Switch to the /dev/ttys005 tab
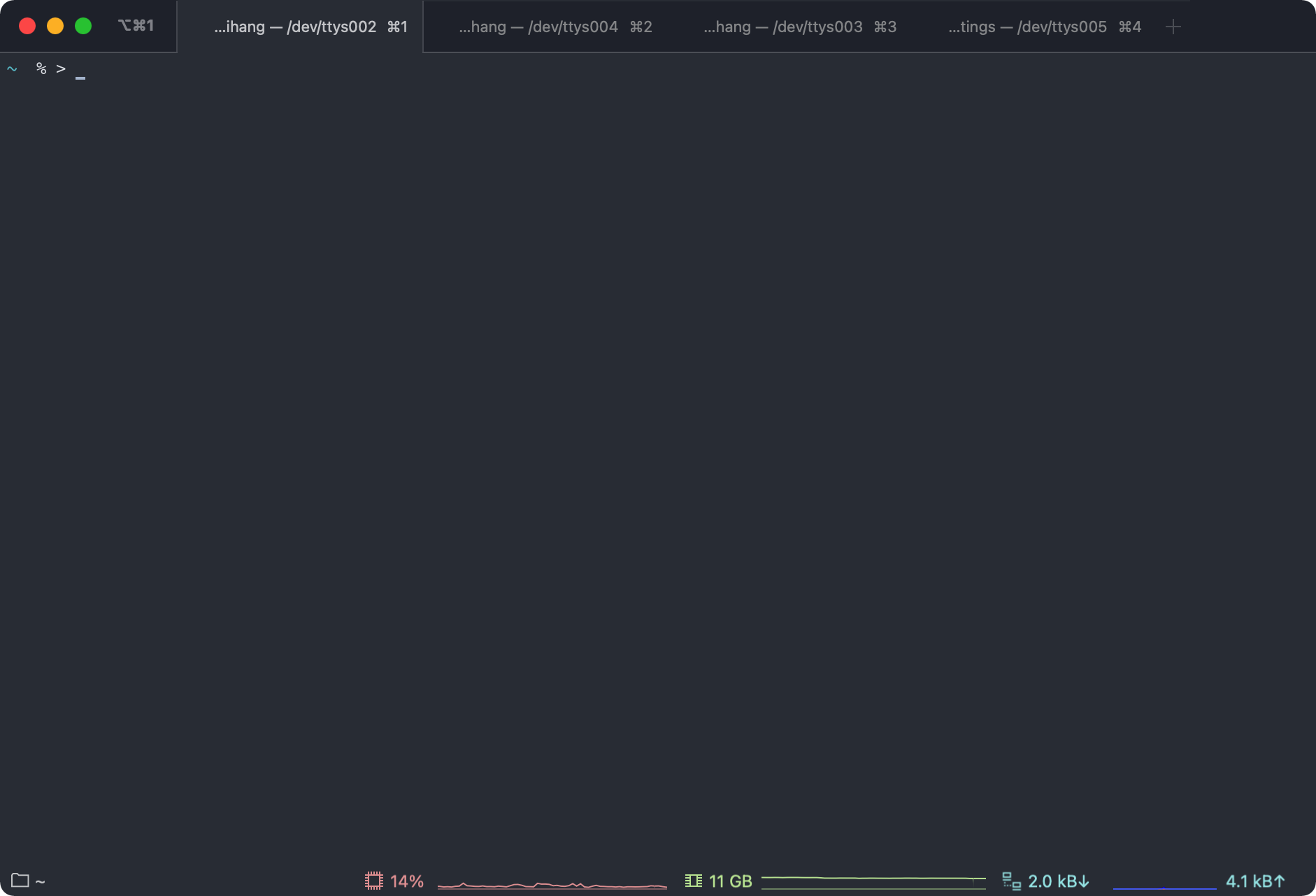 point(1034,27)
